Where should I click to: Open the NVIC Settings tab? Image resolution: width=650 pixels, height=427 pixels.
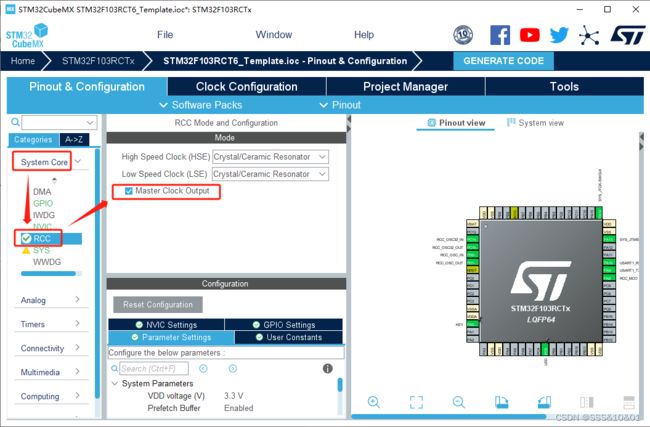tap(166, 325)
